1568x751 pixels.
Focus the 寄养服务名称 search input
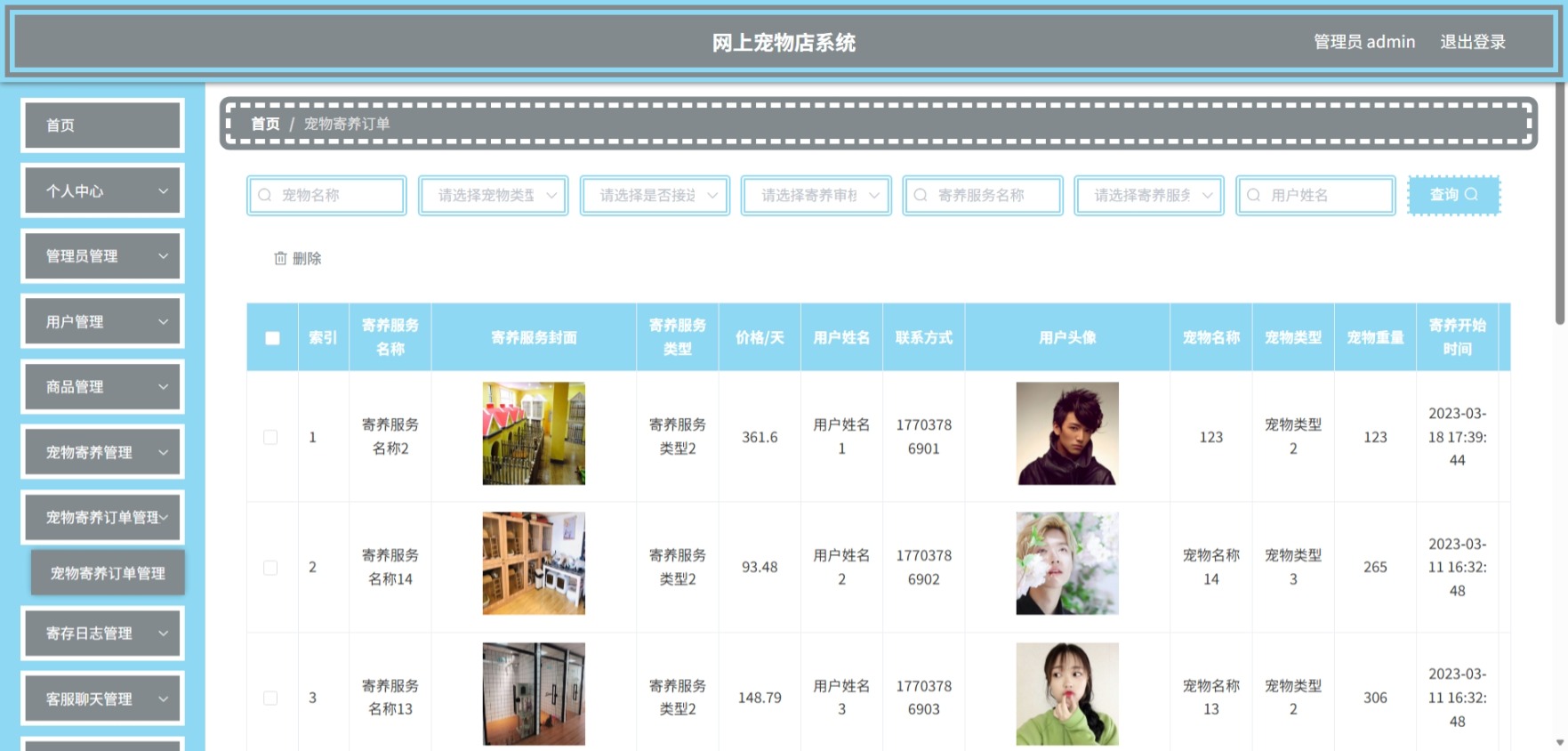[983, 195]
